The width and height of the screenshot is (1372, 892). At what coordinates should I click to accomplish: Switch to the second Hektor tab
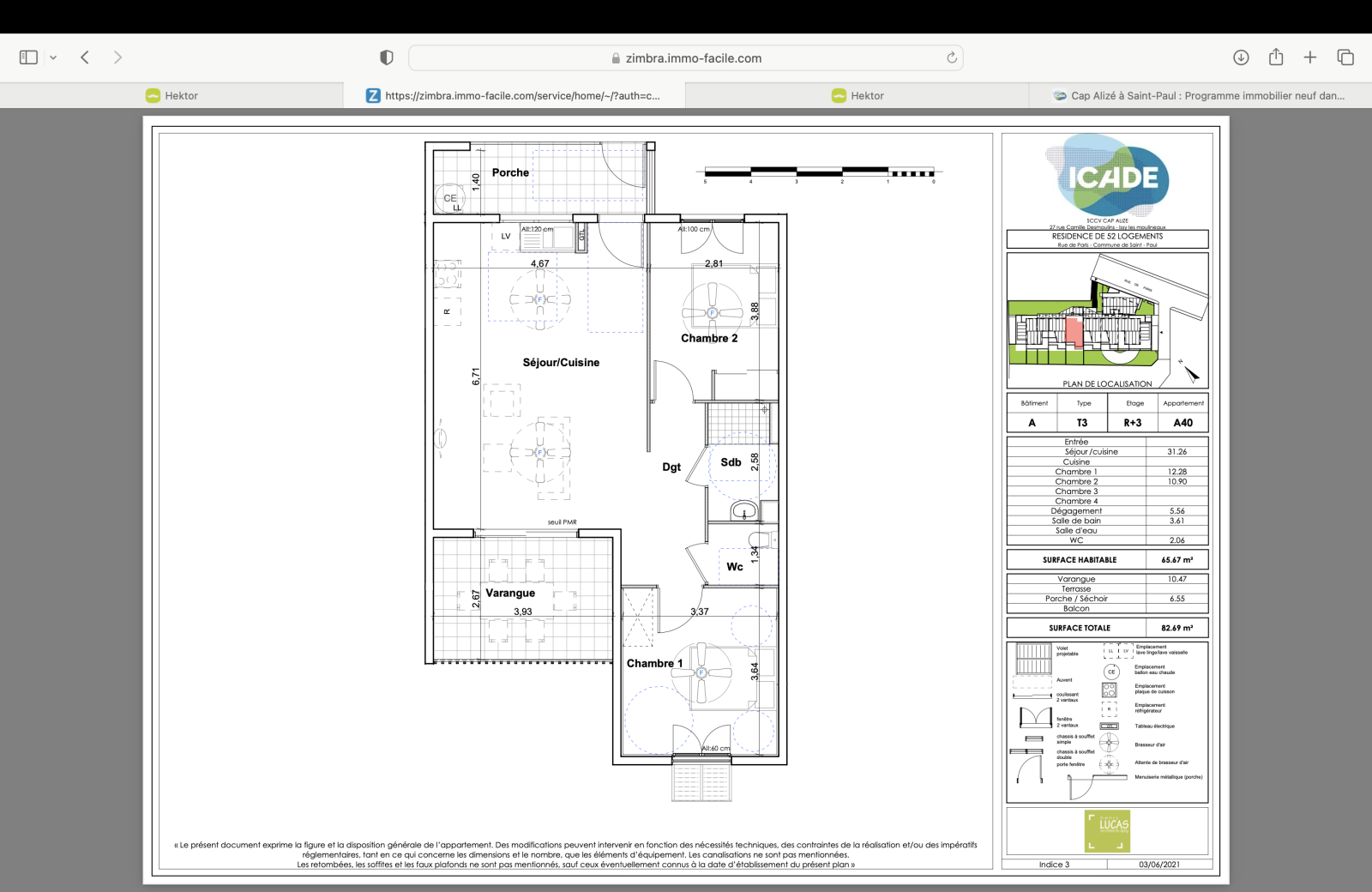tap(857, 96)
